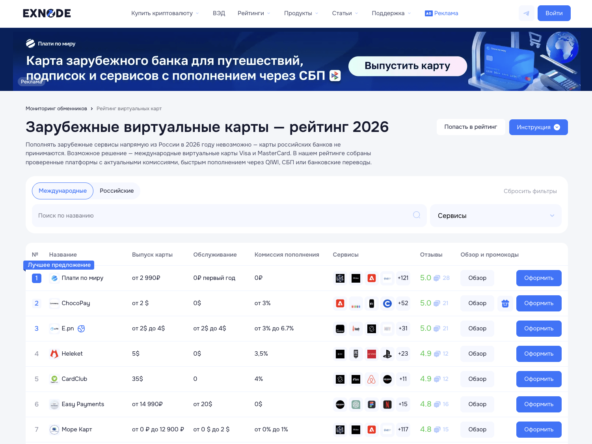Click Оформить for ChocoPay
The height and width of the screenshot is (444, 592).
point(539,303)
